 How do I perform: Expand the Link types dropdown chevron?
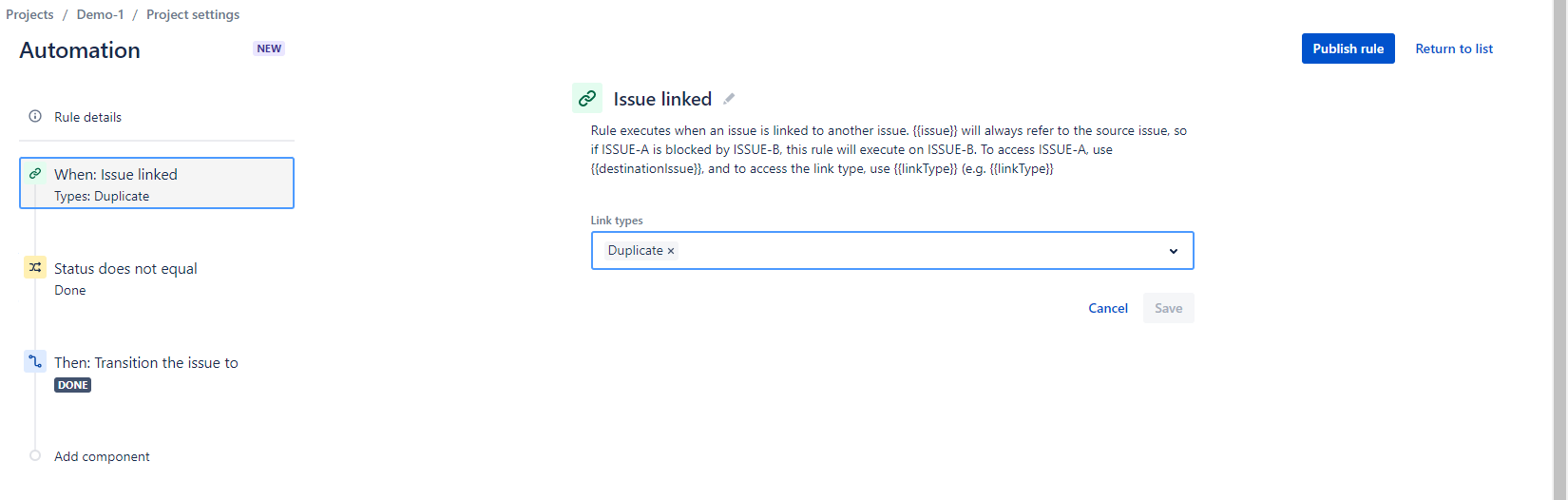coord(1174,251)
